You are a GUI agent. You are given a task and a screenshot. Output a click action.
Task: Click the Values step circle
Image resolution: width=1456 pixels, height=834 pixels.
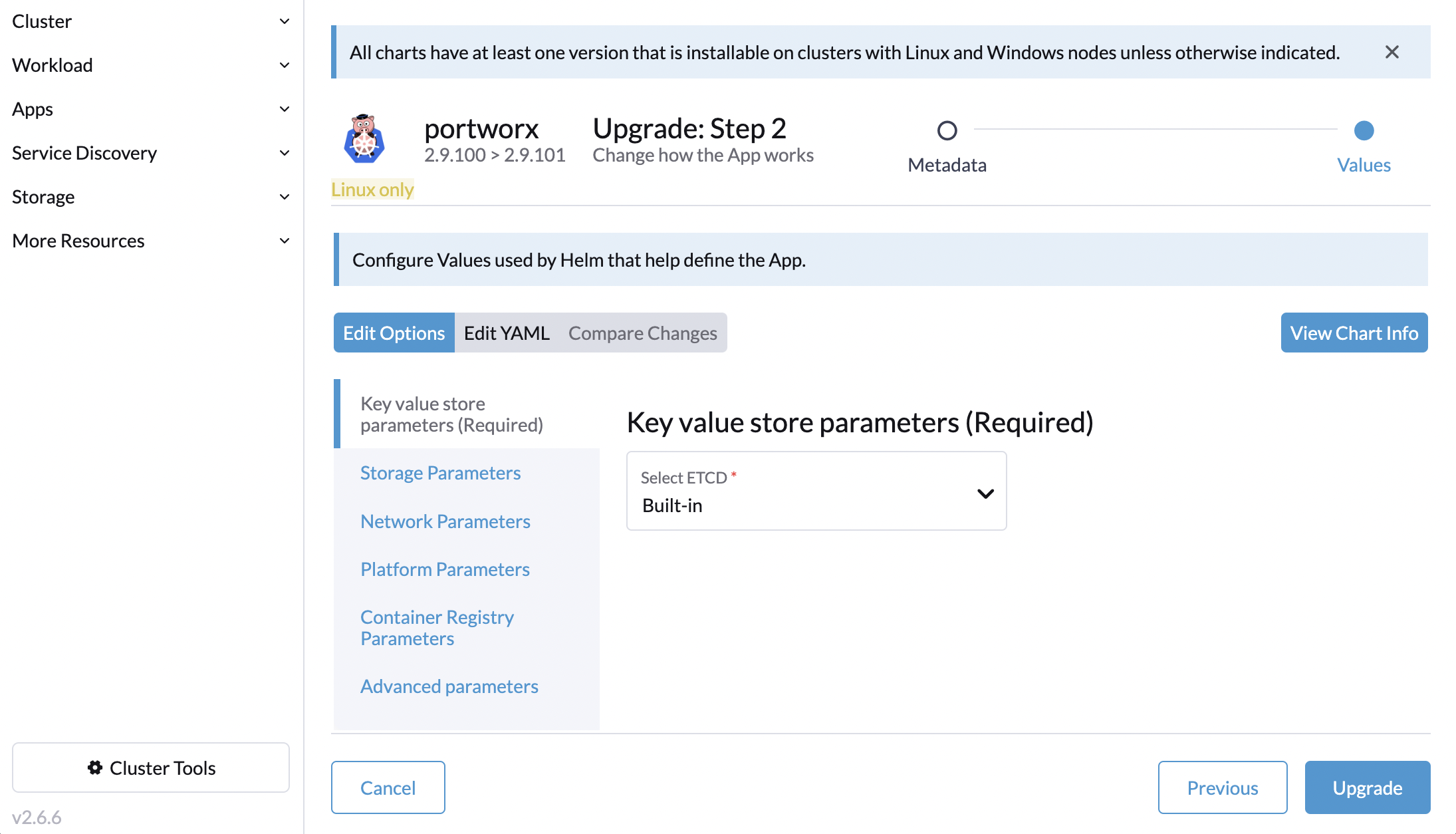pos(1364,130)
